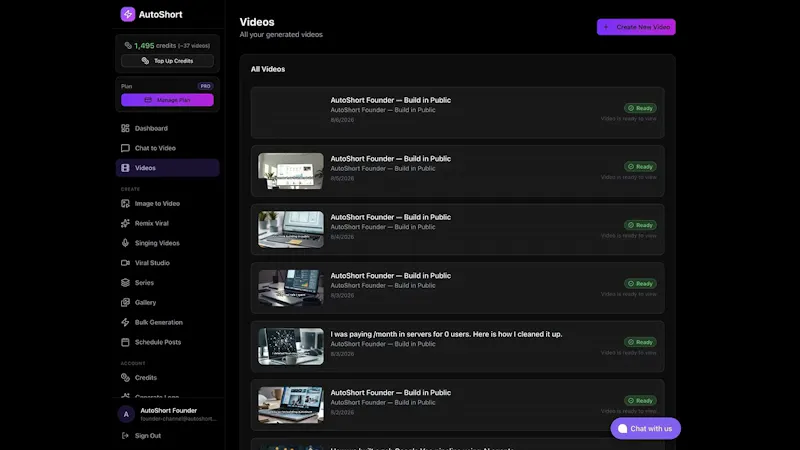The width and height of the screenshot is (800, 450).
Task: Click the coin icon beside 1,495 credits
Action: coord(128,45)
